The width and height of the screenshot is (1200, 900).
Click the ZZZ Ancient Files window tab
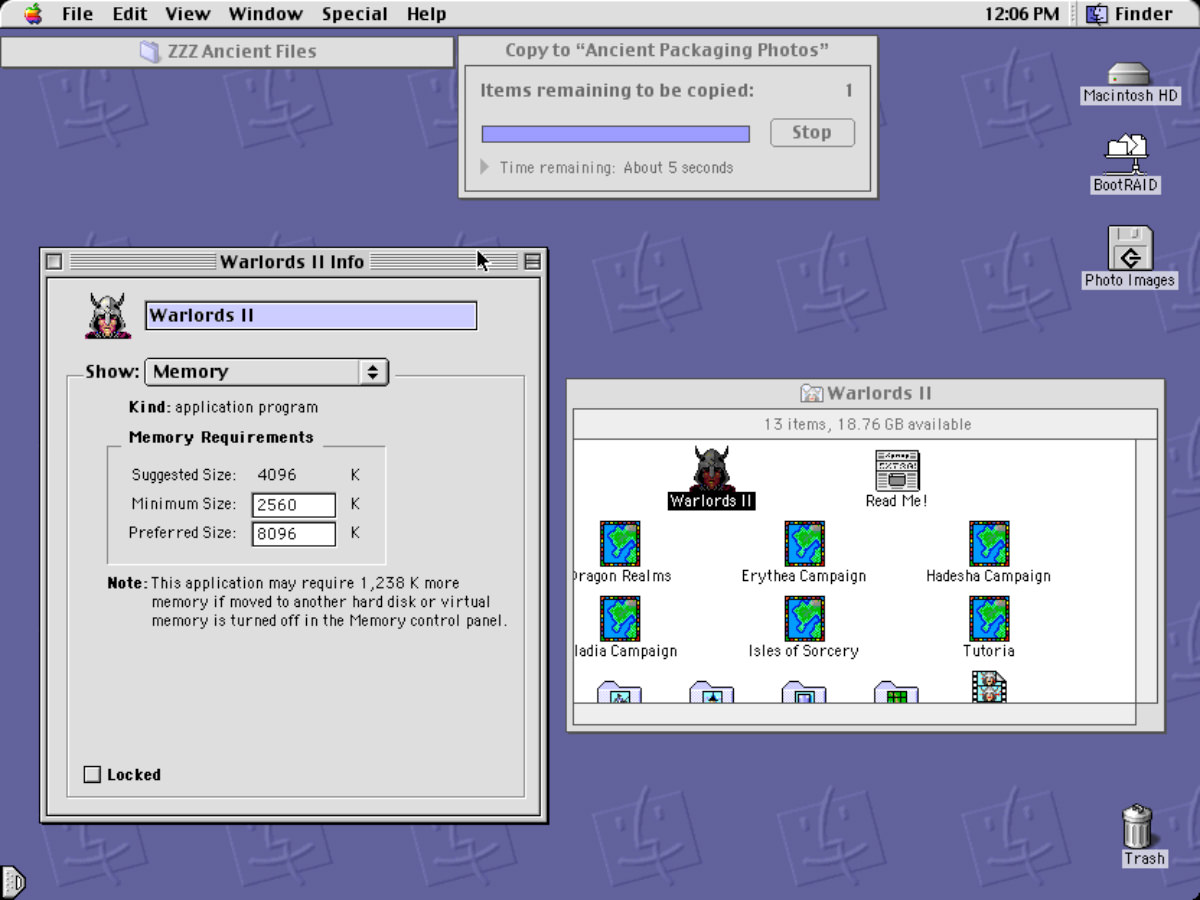228,52
